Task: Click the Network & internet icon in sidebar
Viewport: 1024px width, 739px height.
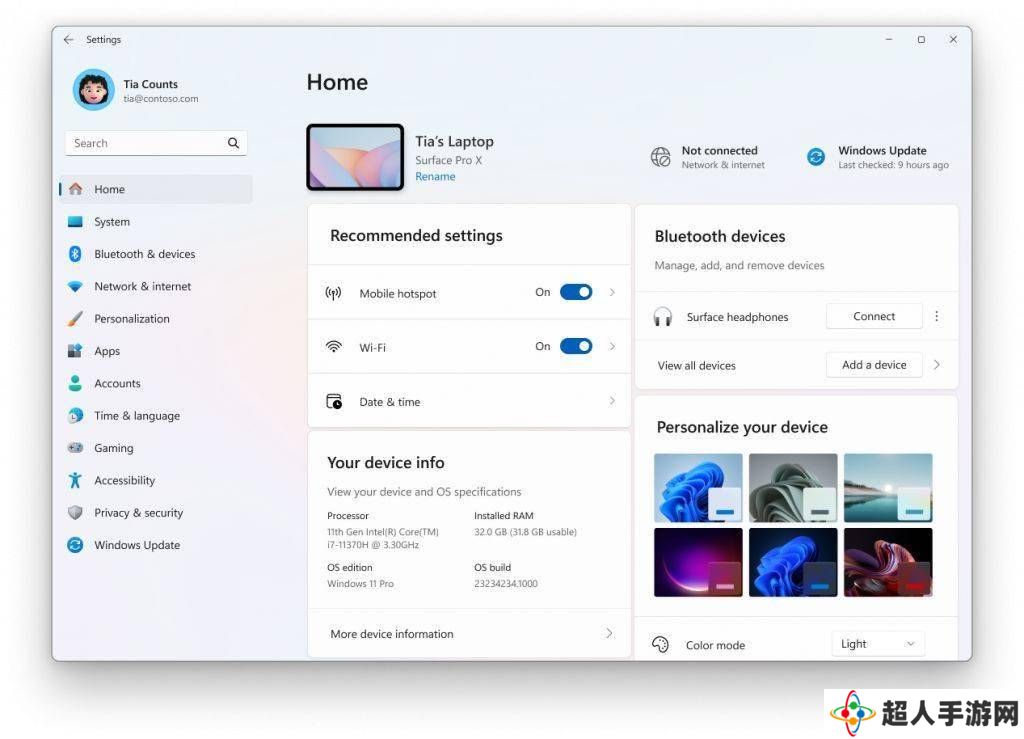Action: pyautogui.click(x=76, y=287)
